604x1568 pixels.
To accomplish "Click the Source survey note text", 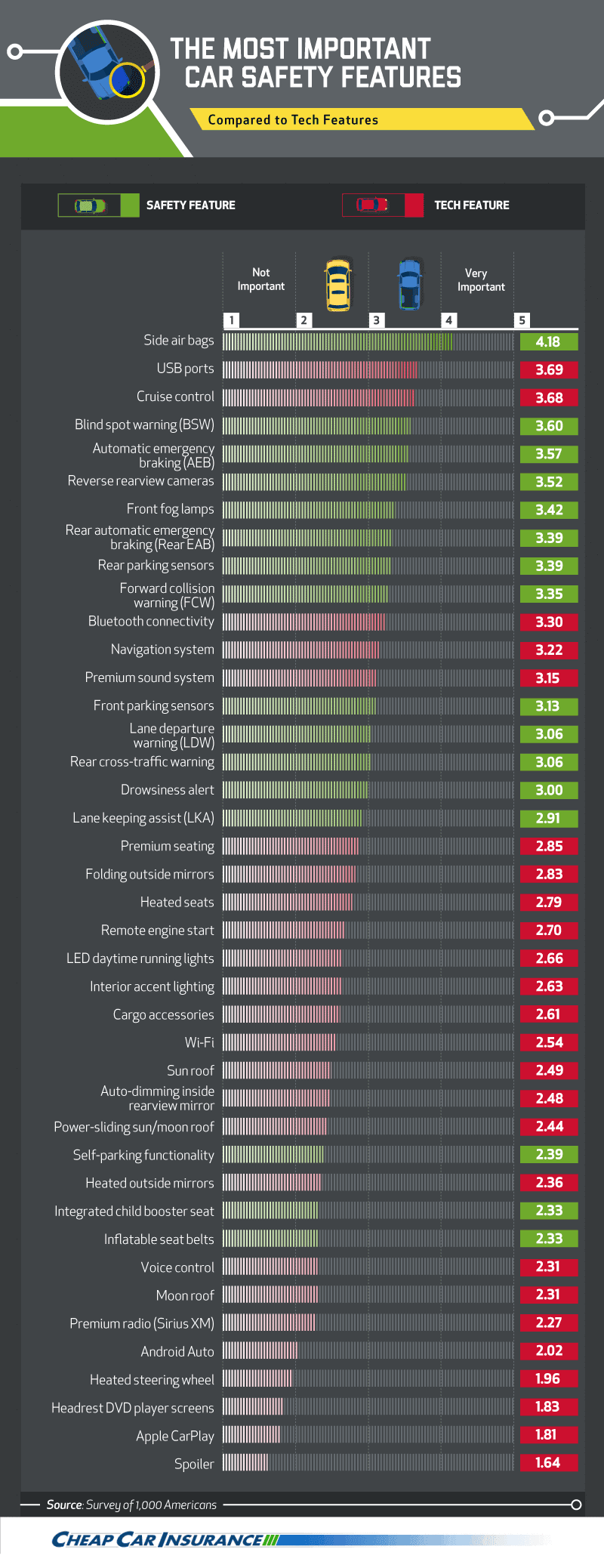I will [x=131, y=1505].
